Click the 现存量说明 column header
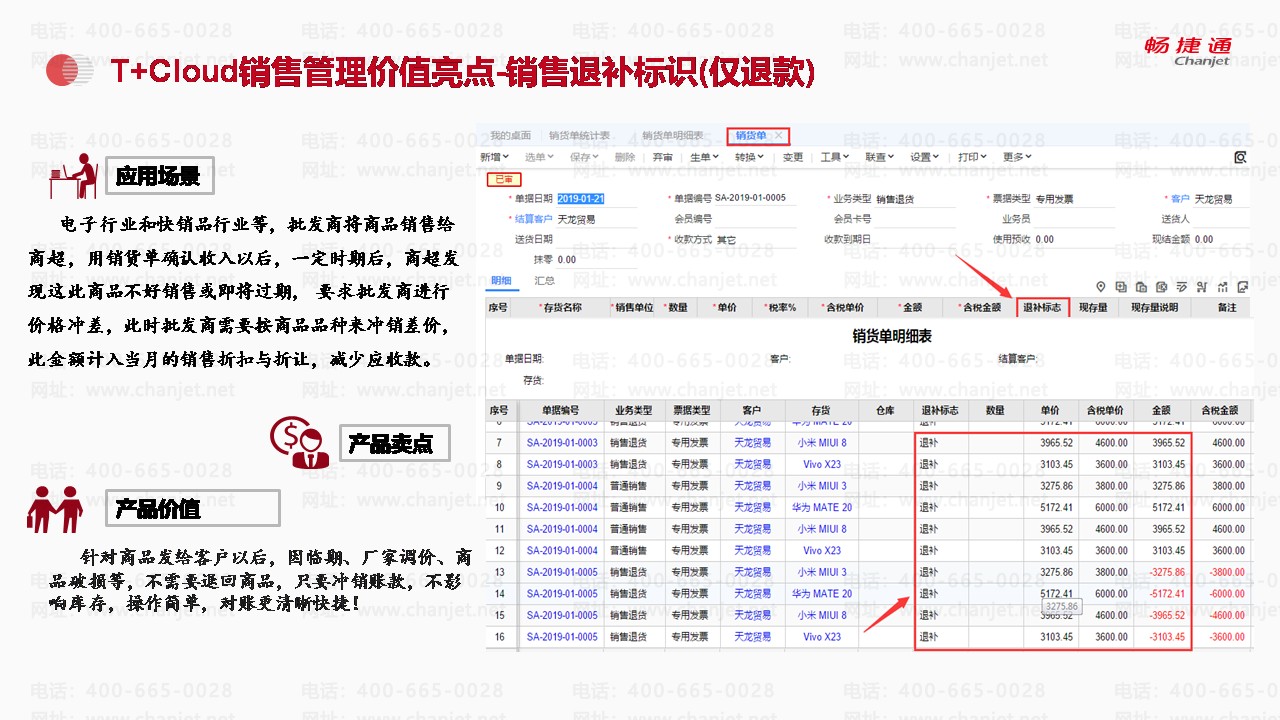 (x=1154, y=308)
